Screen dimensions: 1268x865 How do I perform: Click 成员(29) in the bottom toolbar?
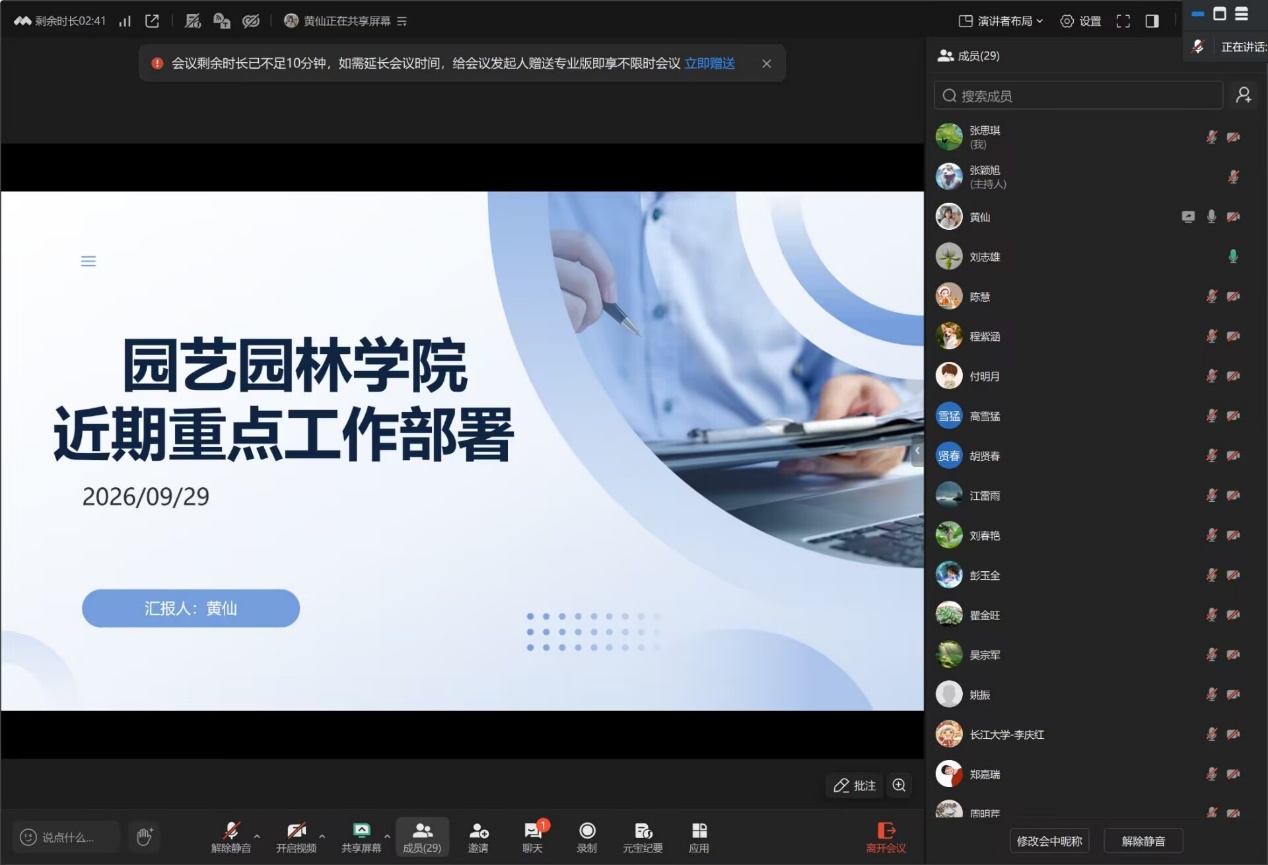coord(422,838)
